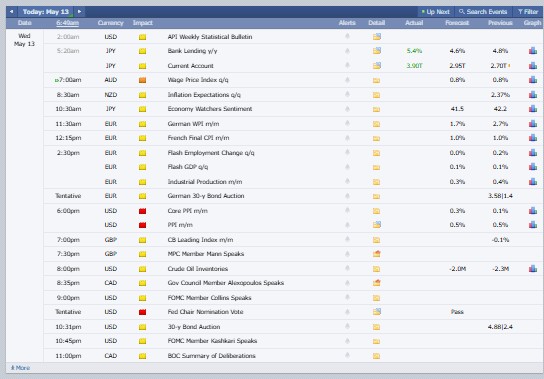Screen dimensions: 544x379
Task: Click red high-impact icon for Core PPI m/m
Action: pos(142,211)
